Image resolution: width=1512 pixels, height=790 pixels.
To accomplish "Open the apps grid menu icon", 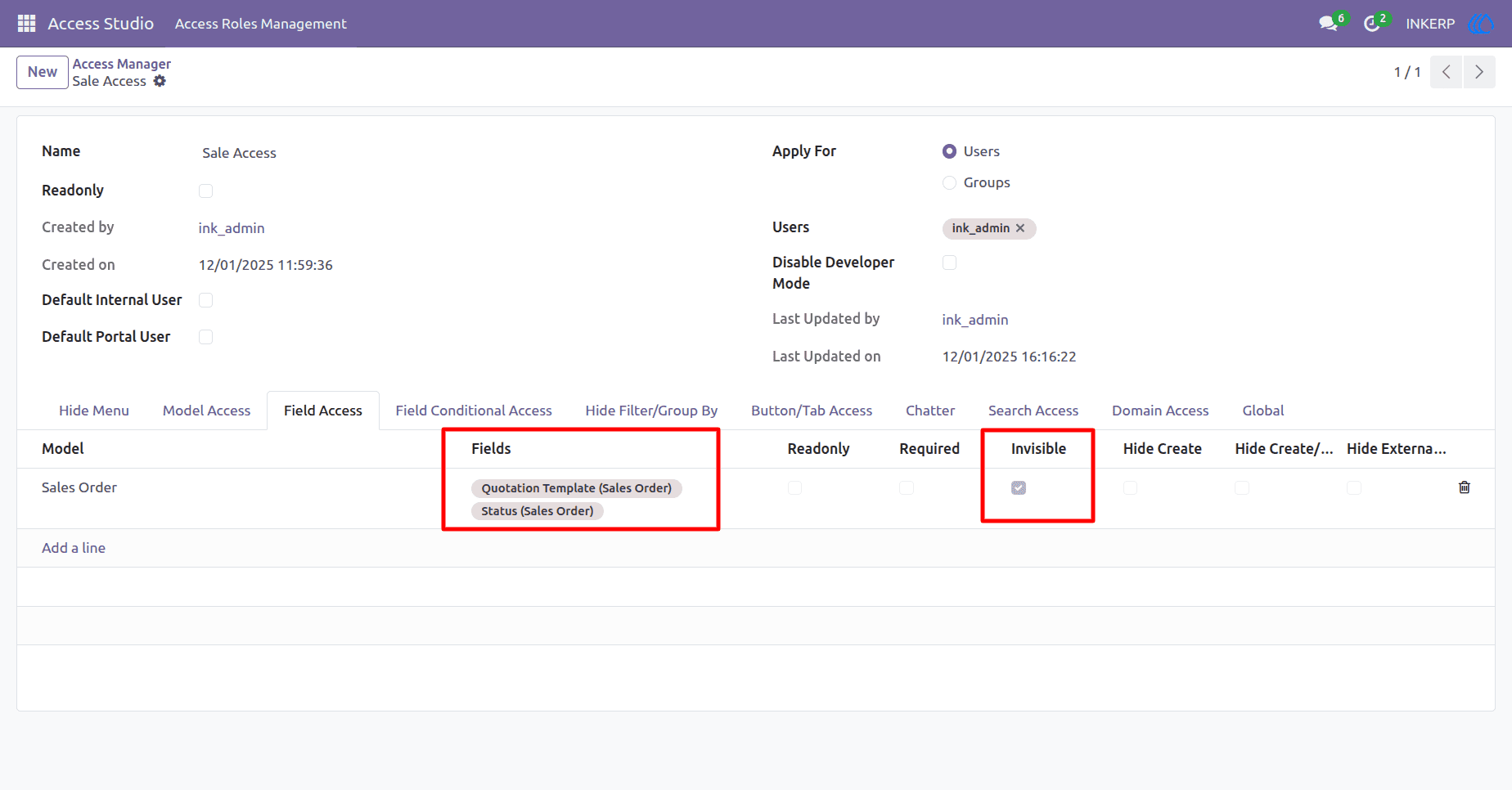I will [x=26, y=24].
